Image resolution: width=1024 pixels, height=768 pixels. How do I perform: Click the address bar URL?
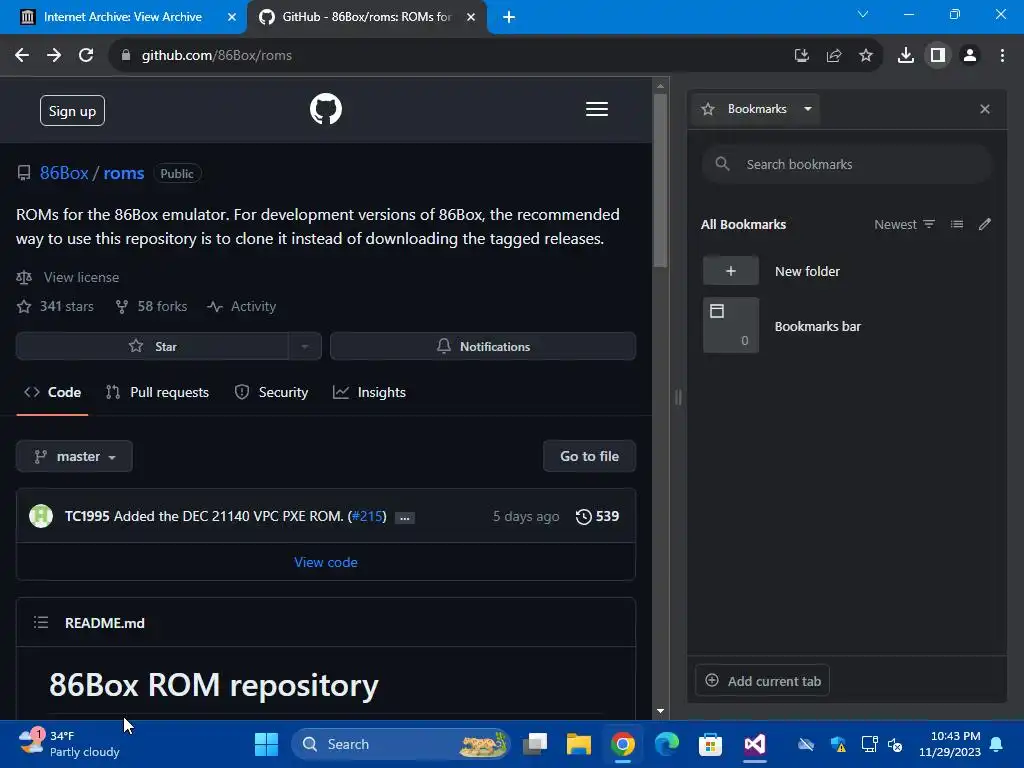point(217,56)
